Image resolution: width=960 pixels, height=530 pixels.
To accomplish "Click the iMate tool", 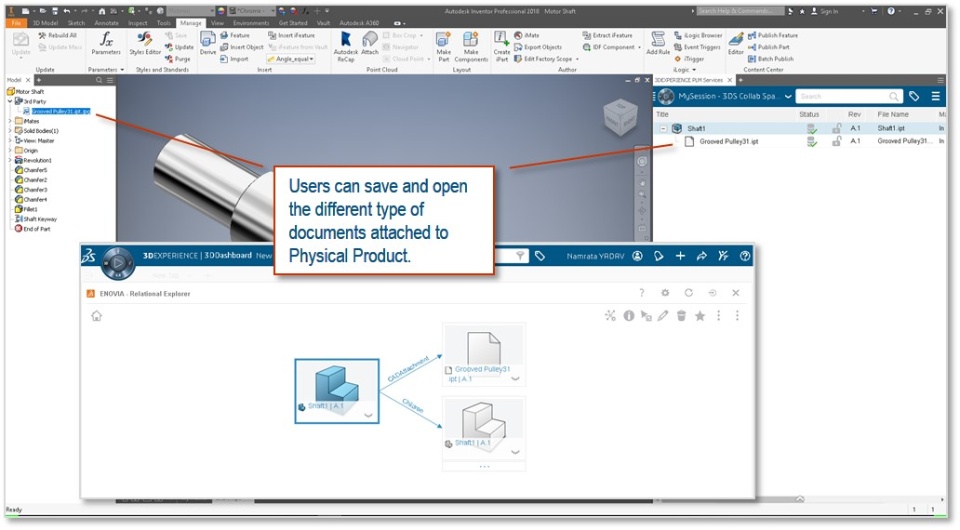I will (527, 35).
